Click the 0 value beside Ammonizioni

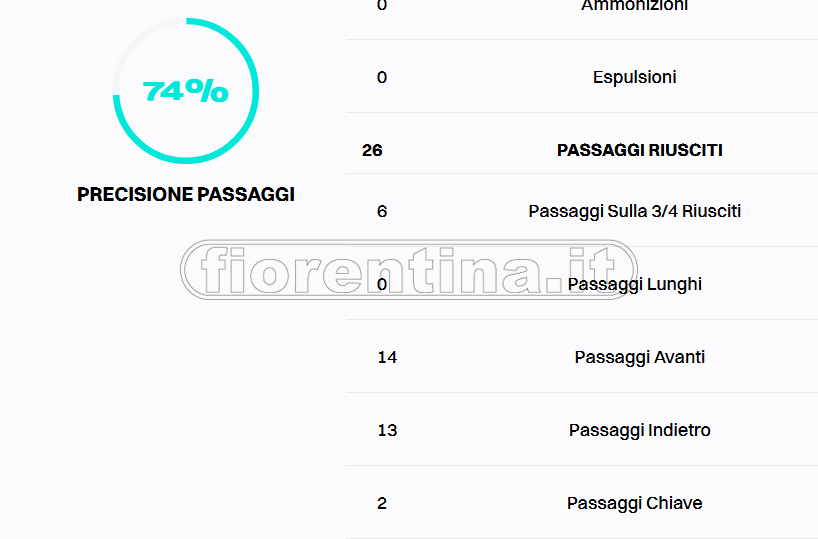click(382, 6)
